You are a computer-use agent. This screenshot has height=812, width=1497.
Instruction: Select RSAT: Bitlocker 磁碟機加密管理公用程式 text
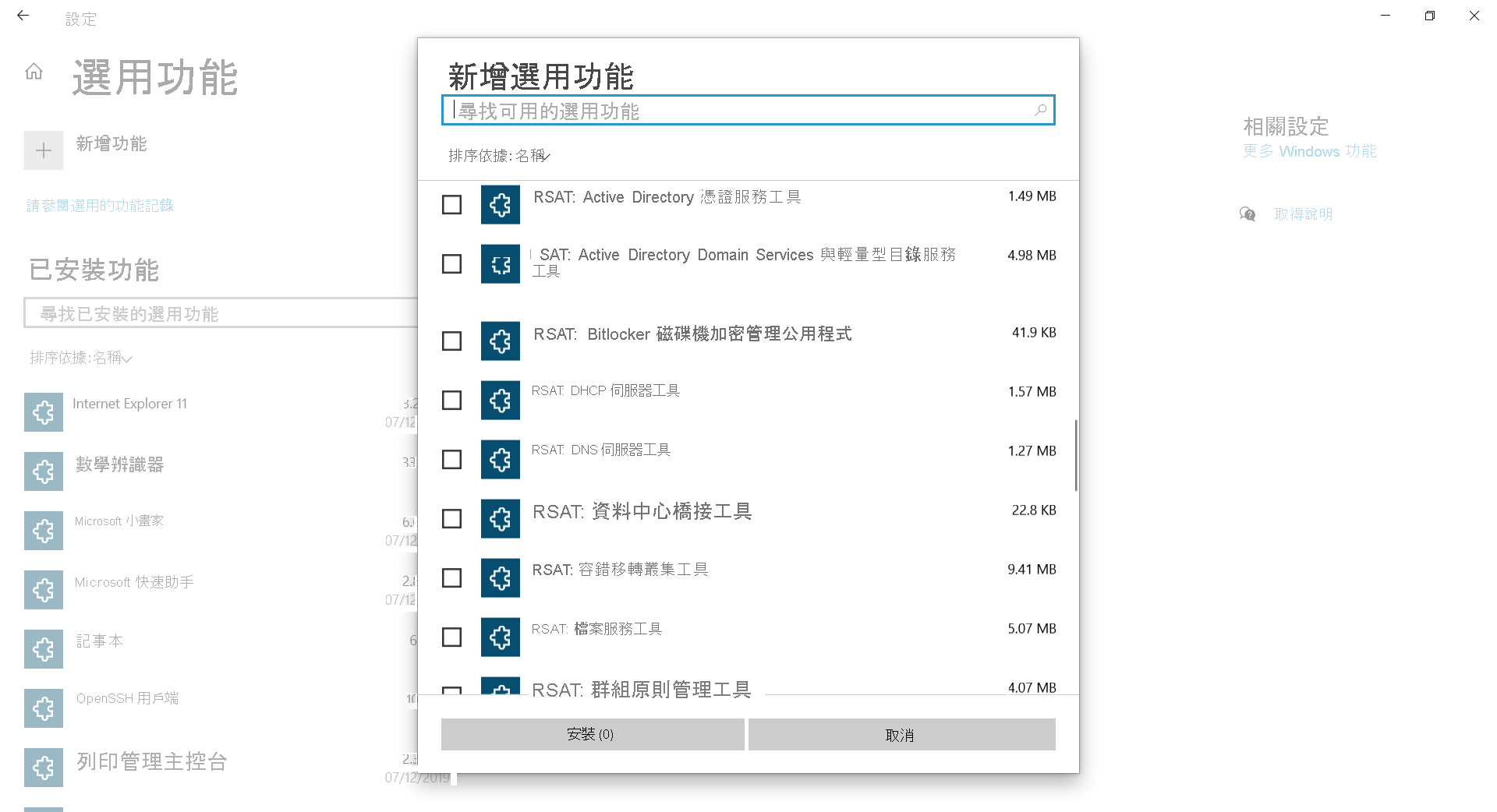pyautogui.click(x=692, y=334)
